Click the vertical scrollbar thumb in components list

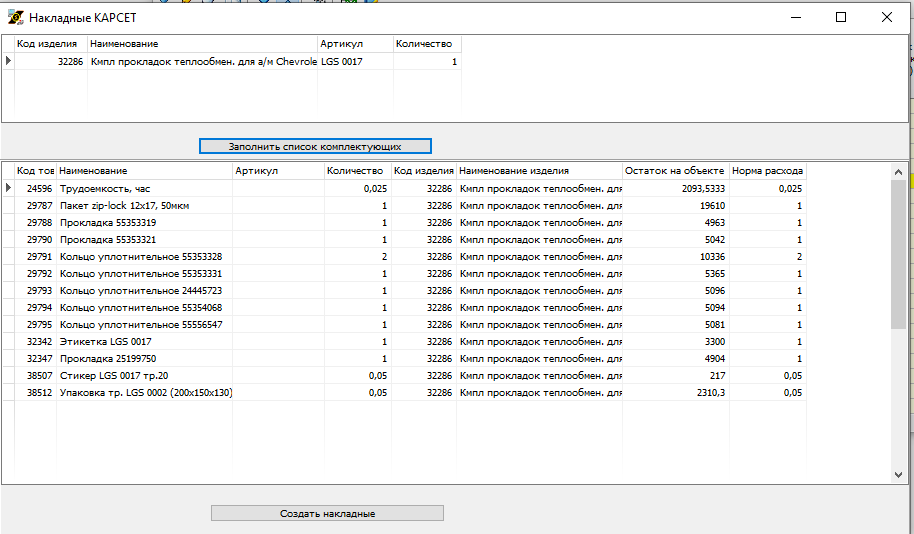click(897, 254)
